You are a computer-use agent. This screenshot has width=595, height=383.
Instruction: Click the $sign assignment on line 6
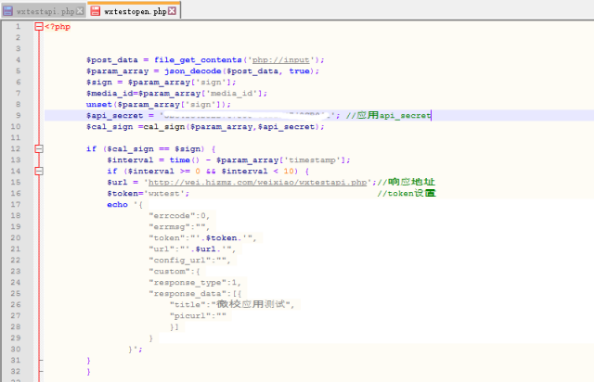[x=99, y=82]
